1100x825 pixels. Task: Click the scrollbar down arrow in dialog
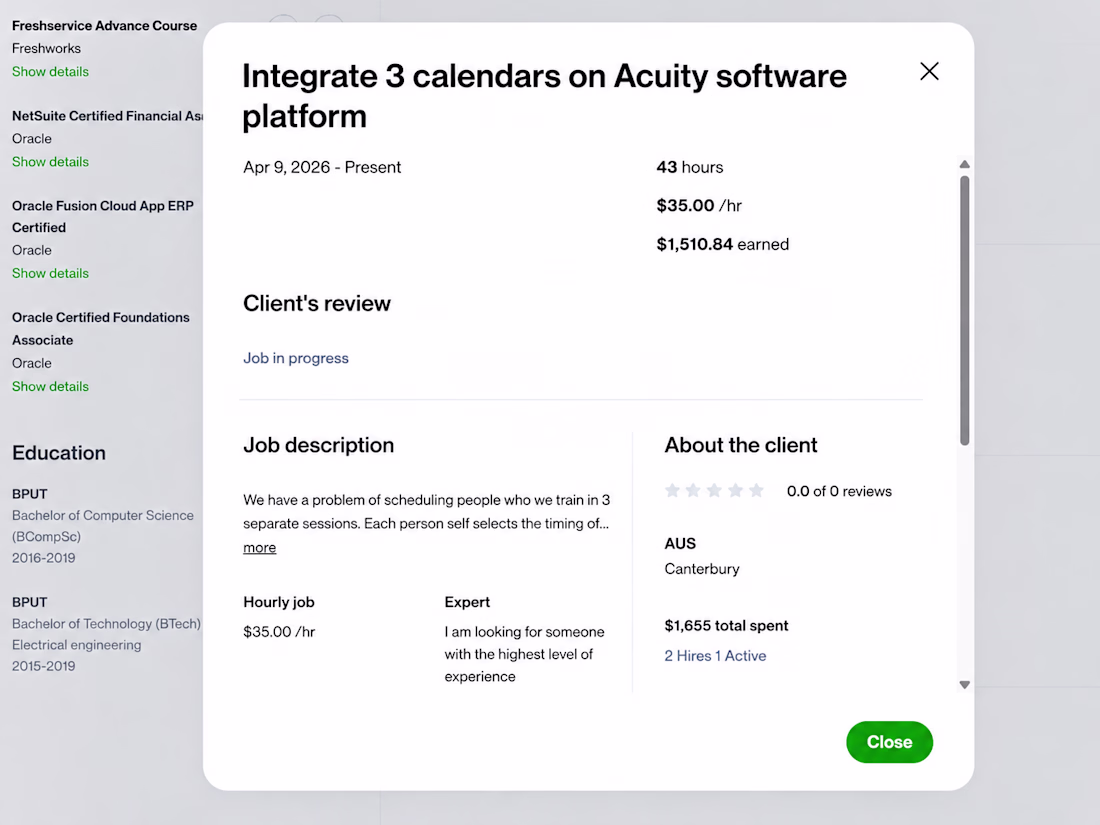pyautogui.click(x=965, y=685)
